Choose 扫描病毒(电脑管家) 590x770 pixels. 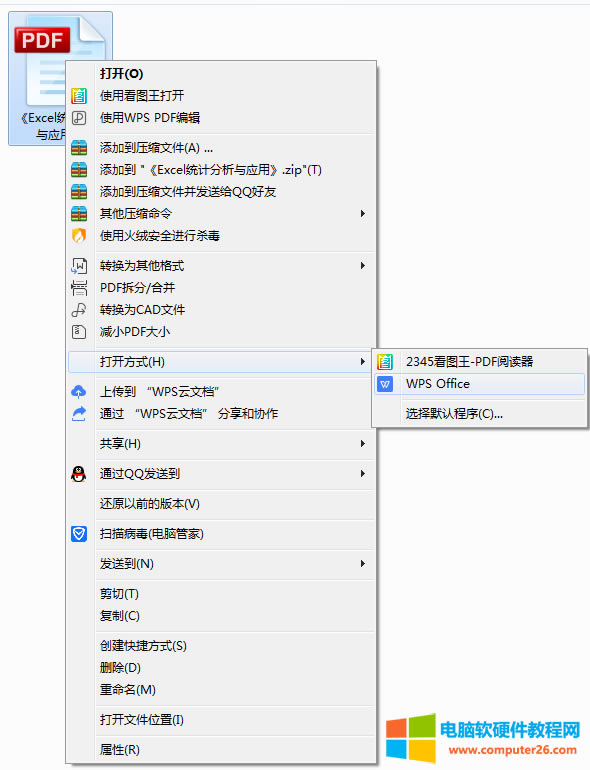221,534
